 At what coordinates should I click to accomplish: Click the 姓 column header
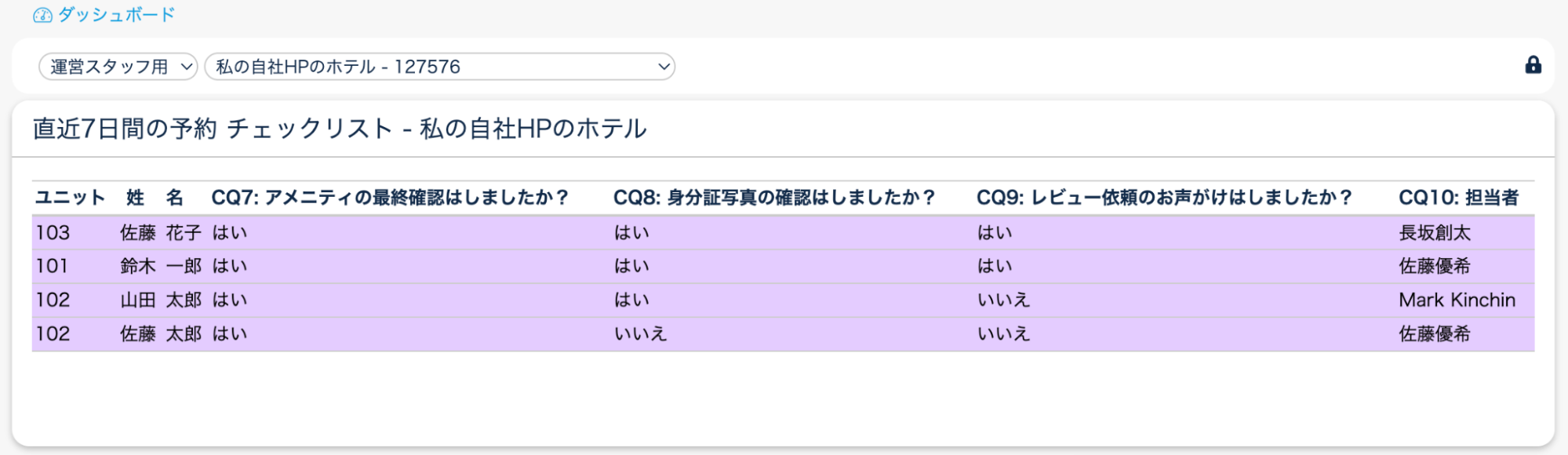pyautogui.click(x=136, y=198)
